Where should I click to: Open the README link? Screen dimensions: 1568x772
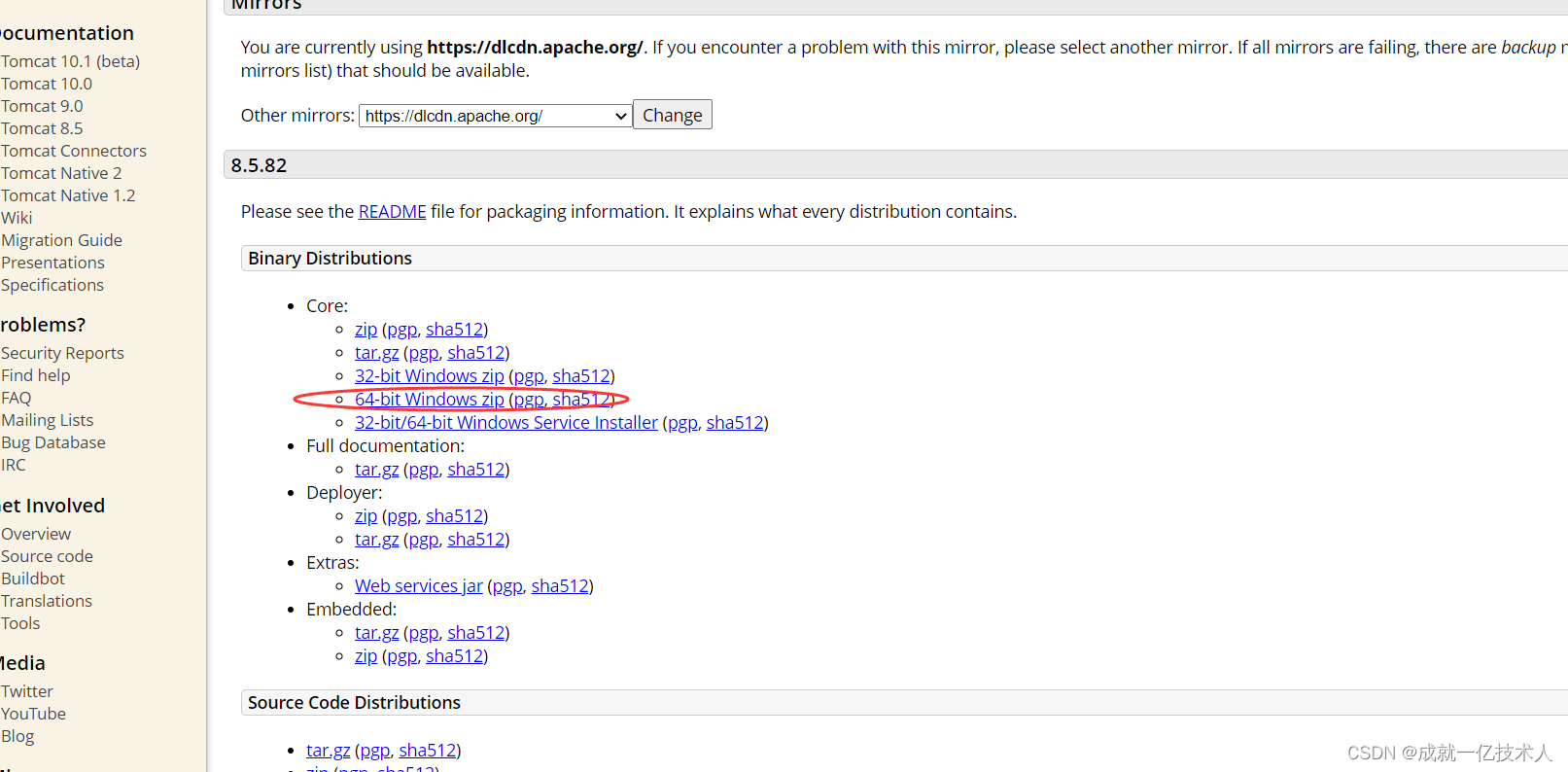point(393,211)
